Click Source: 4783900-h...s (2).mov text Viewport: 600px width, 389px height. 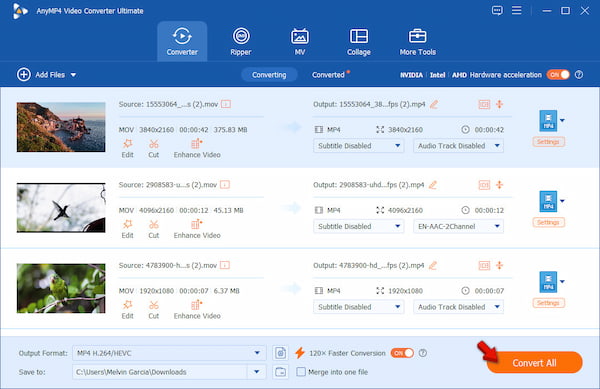[x=168, y=265]
